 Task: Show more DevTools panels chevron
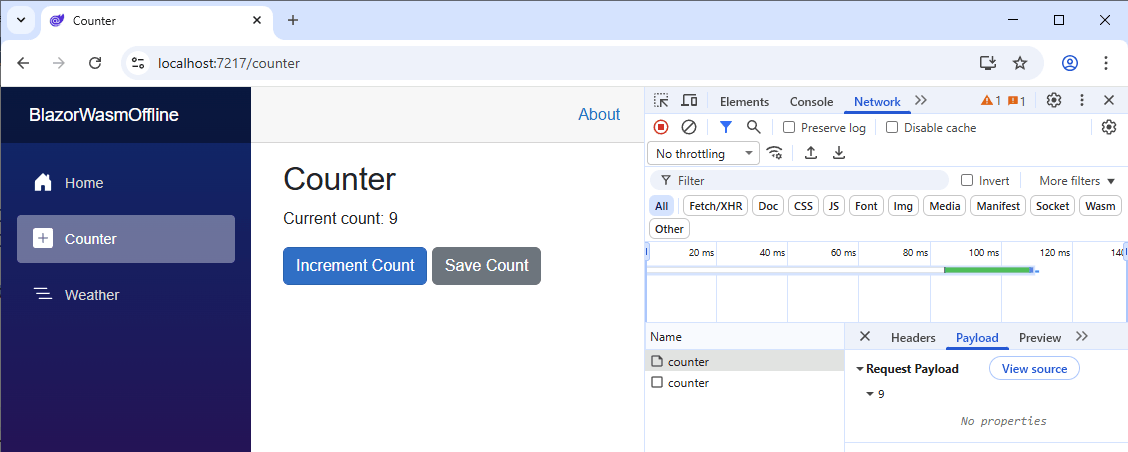(x=921, y=101)
